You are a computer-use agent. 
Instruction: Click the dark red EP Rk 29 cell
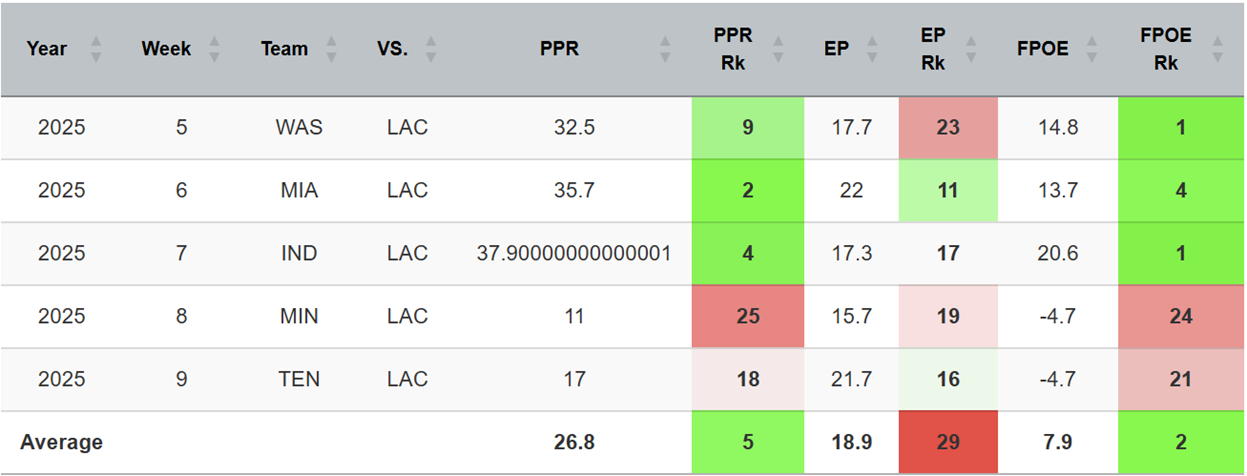coord(948,442)
